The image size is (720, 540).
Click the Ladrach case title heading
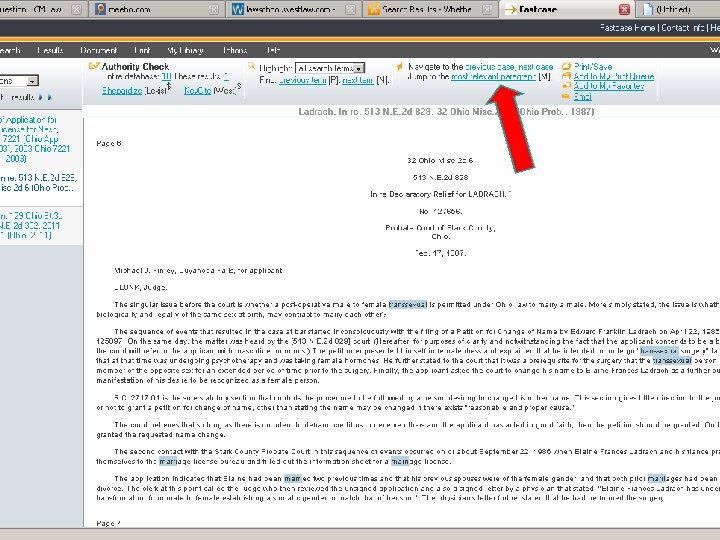coord(446,111)
